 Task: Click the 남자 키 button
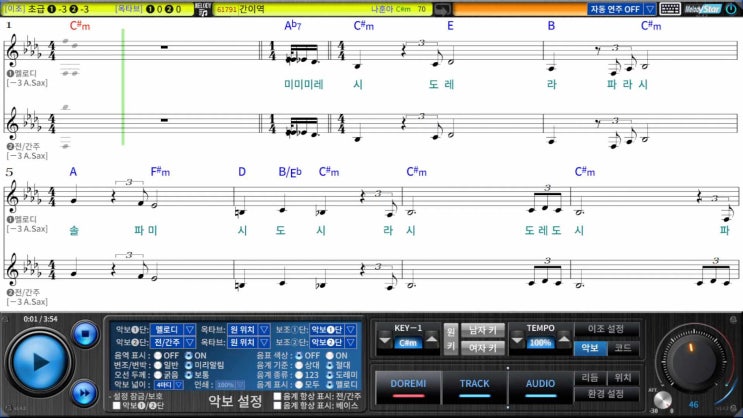[x=482, y=330]
